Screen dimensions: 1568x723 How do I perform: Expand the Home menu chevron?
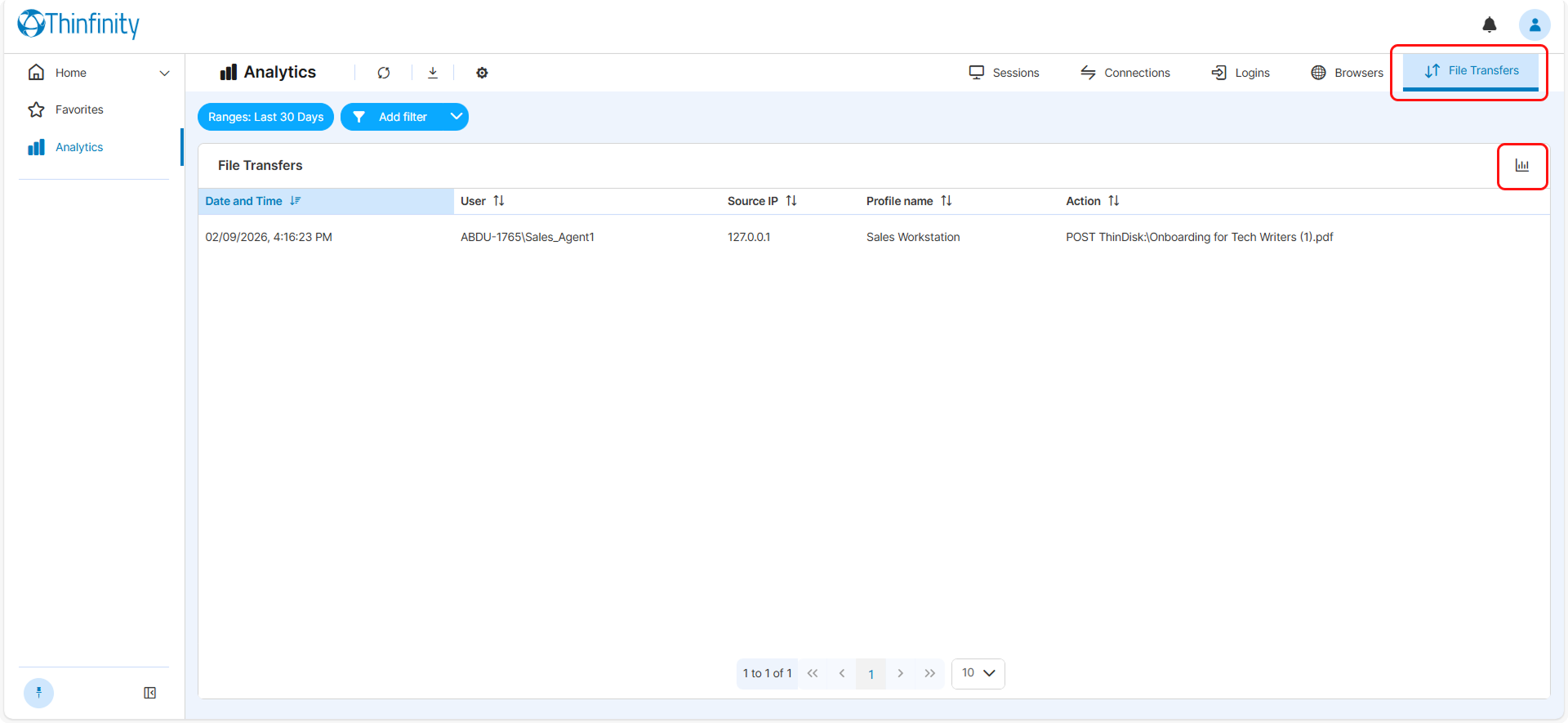pyautogui.click(x=165, y=73)
